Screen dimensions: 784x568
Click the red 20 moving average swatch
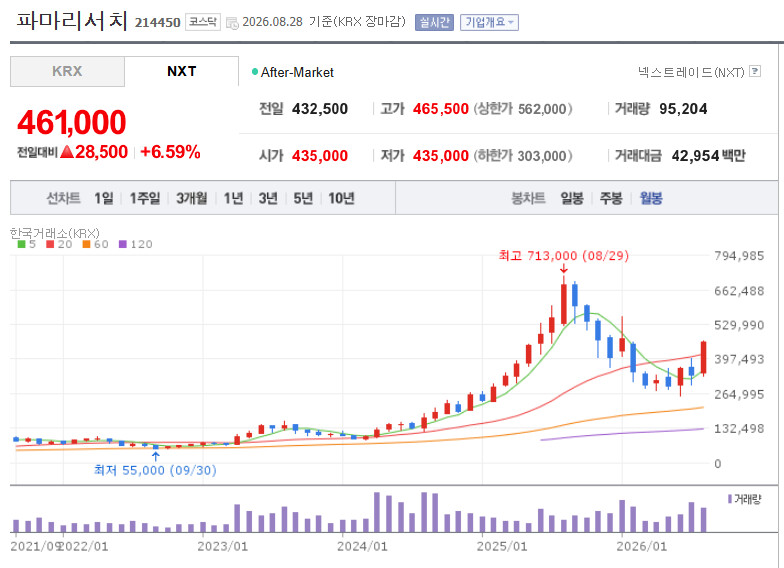click(x=50, y=244)
